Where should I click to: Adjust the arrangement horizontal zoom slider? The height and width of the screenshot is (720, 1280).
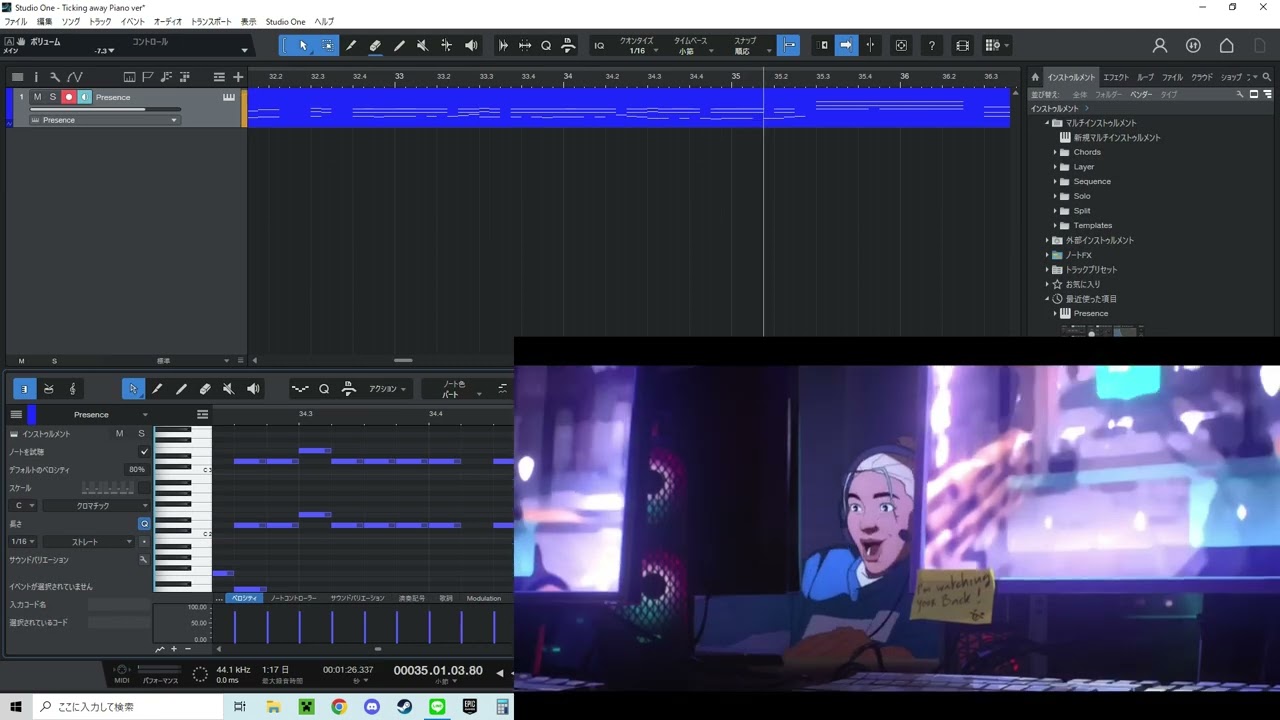[403, 360]
